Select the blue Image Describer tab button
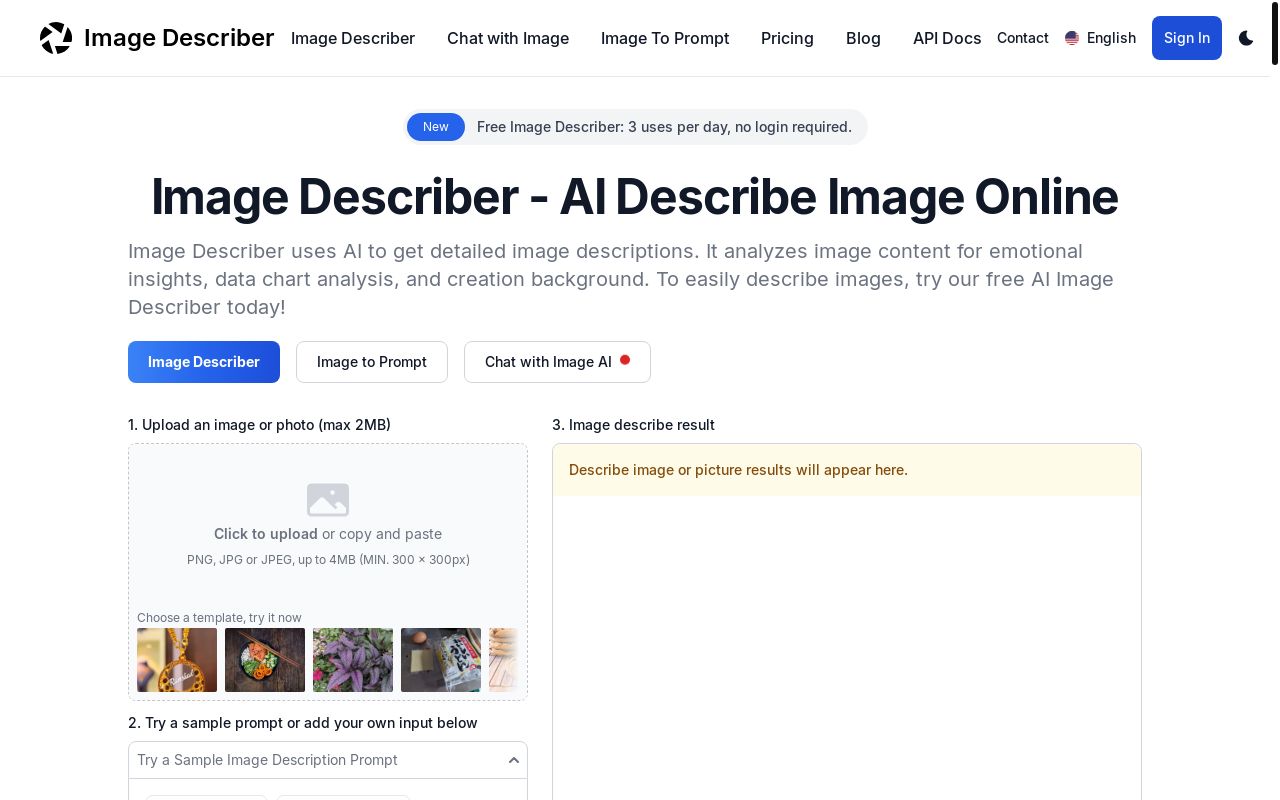Image resolution: width=1280 pixels, height=800 pixels. pos(204,362)
